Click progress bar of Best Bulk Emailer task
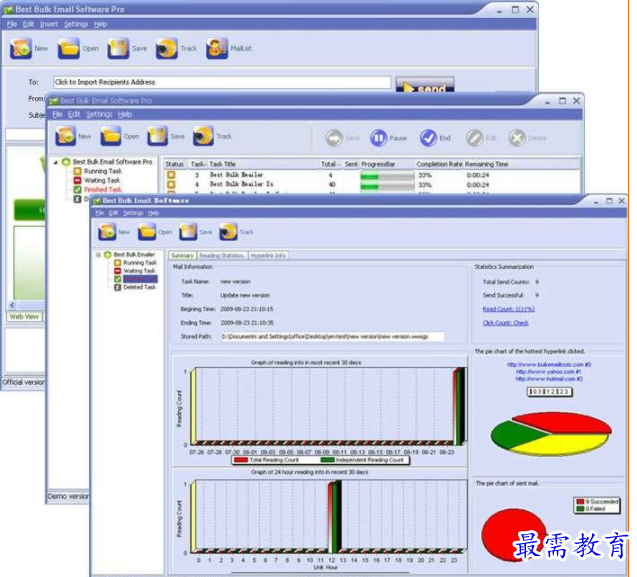Image resolution: width=637 pixels, height=577 pixels. (387, 176)
